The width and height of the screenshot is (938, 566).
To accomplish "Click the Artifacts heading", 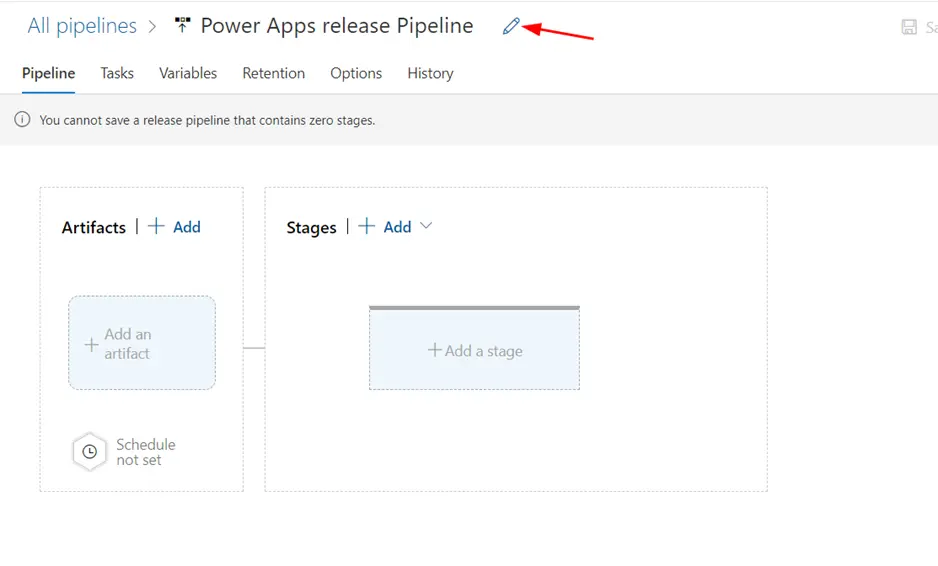I will pos(94,227).
